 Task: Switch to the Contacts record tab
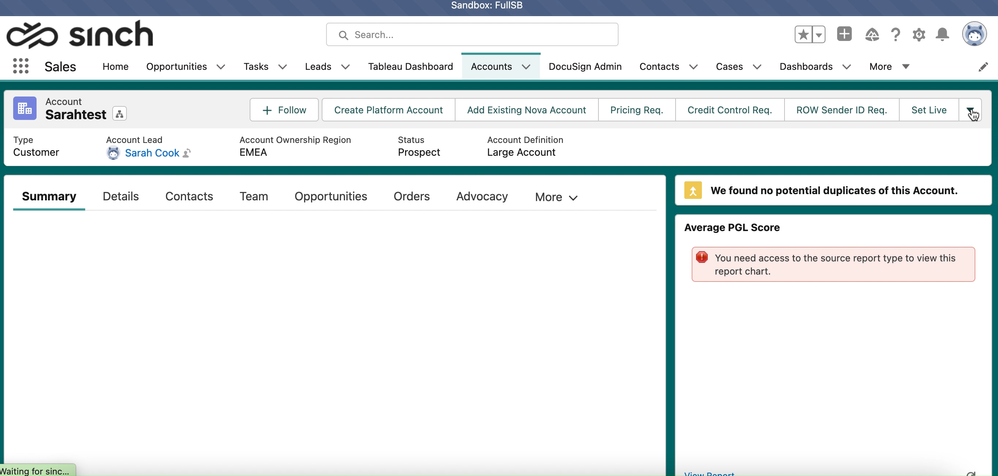pyautogui.click(x=189, y=197)
